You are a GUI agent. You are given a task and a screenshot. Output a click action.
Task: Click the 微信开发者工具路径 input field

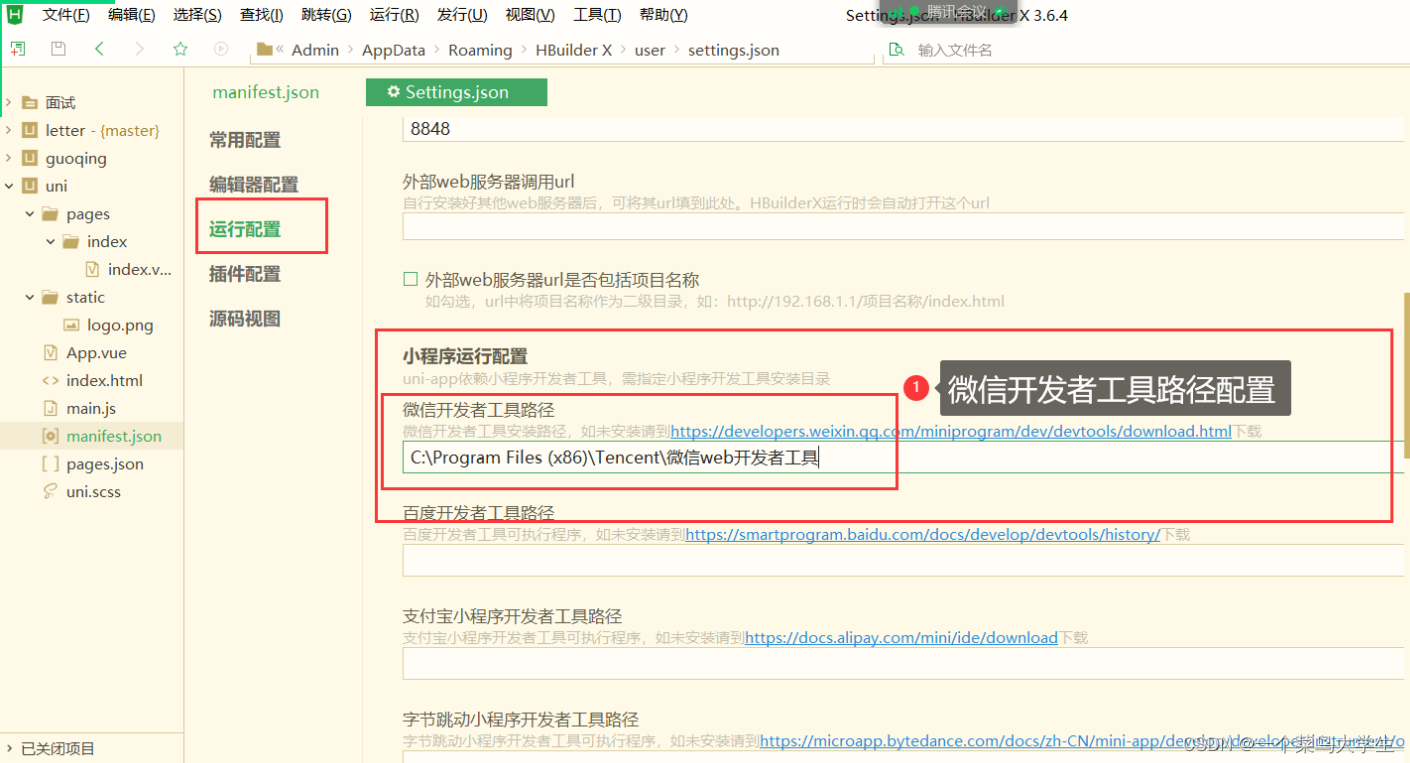click(x=903, y=458)
